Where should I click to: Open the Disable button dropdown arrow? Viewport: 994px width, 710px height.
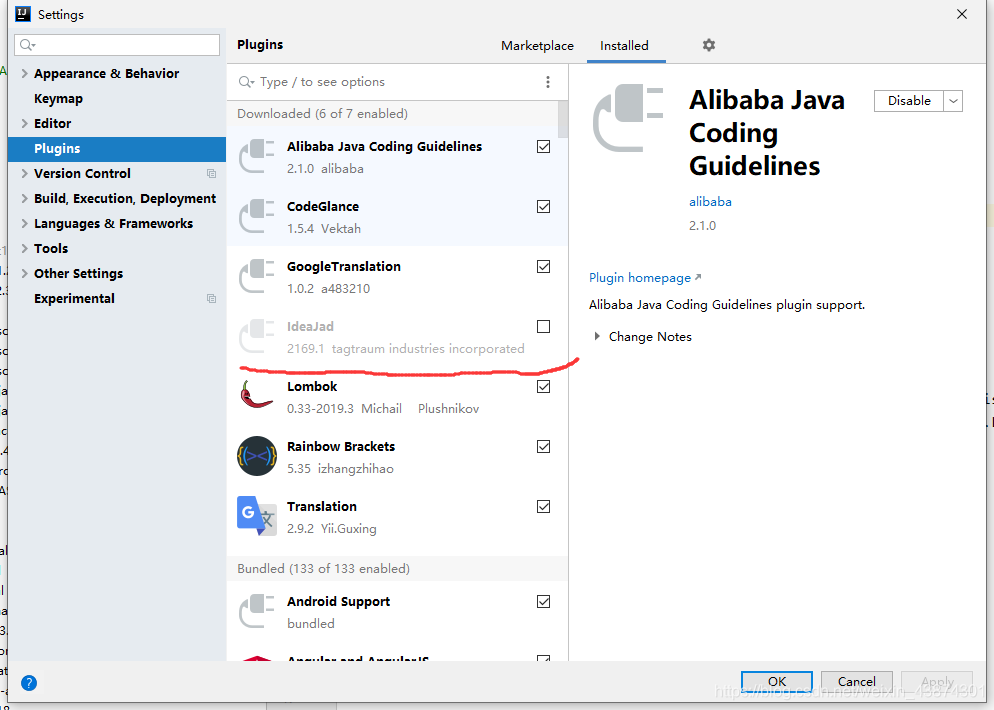953,101
